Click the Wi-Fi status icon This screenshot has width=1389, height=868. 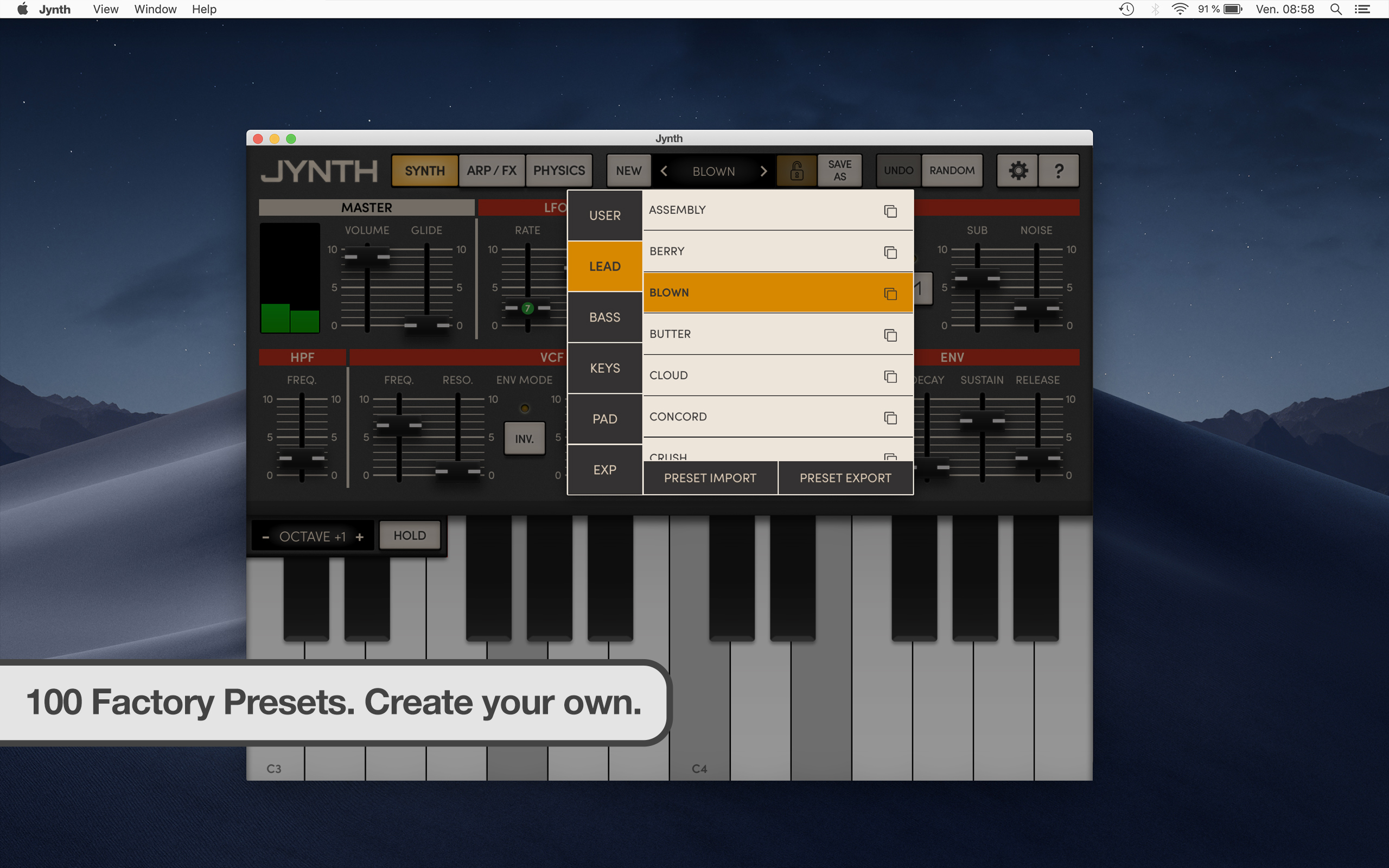coord(1180,9)
